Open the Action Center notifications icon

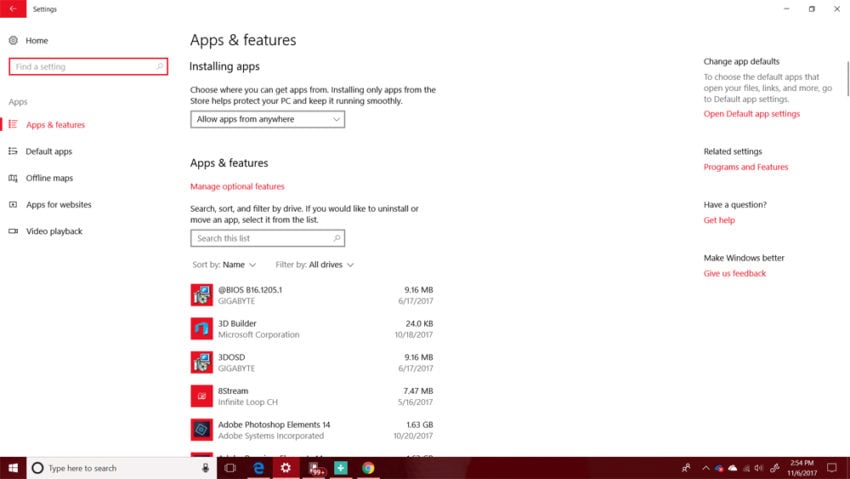click(x=832, y=468)
